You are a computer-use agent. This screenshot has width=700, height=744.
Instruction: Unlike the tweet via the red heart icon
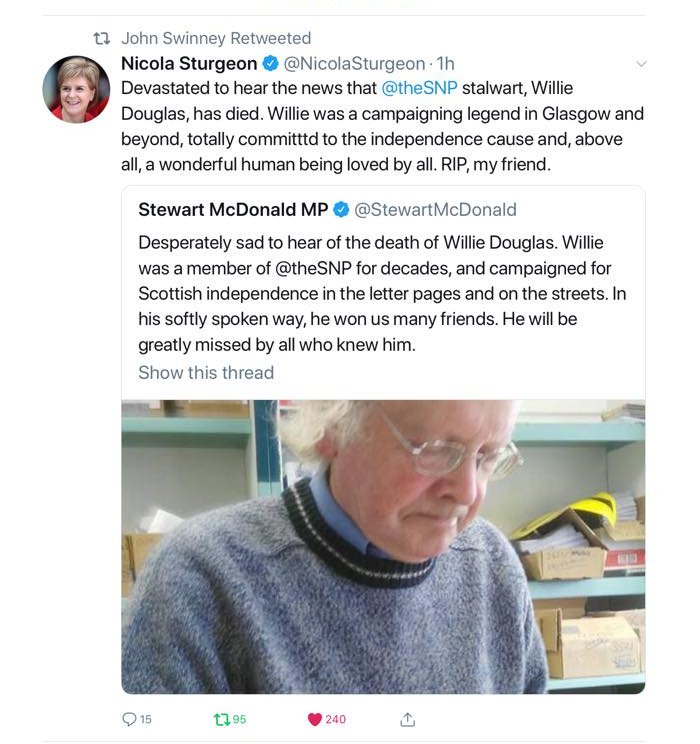[x=315, y=719]
